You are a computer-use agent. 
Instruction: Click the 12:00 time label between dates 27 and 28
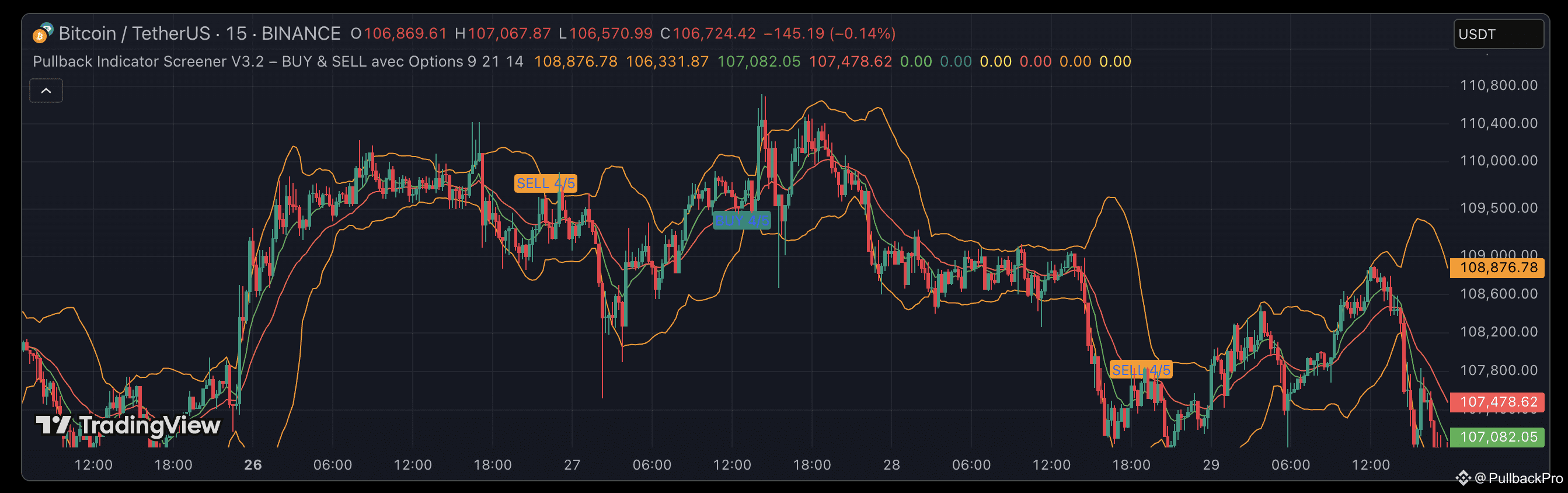(732, 465)
